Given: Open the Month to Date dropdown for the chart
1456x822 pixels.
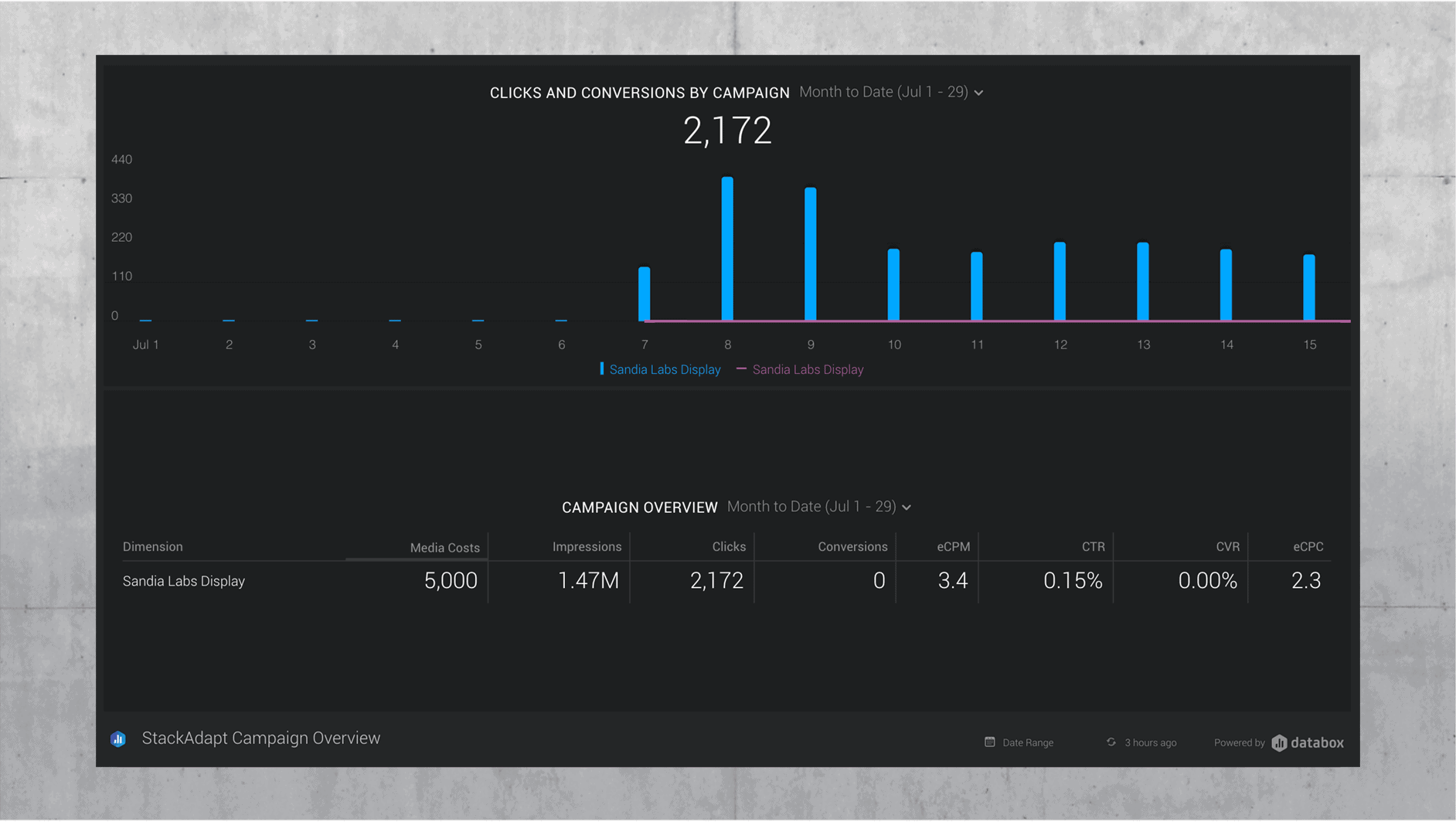Looking at the screenshot, I should 890,92.
